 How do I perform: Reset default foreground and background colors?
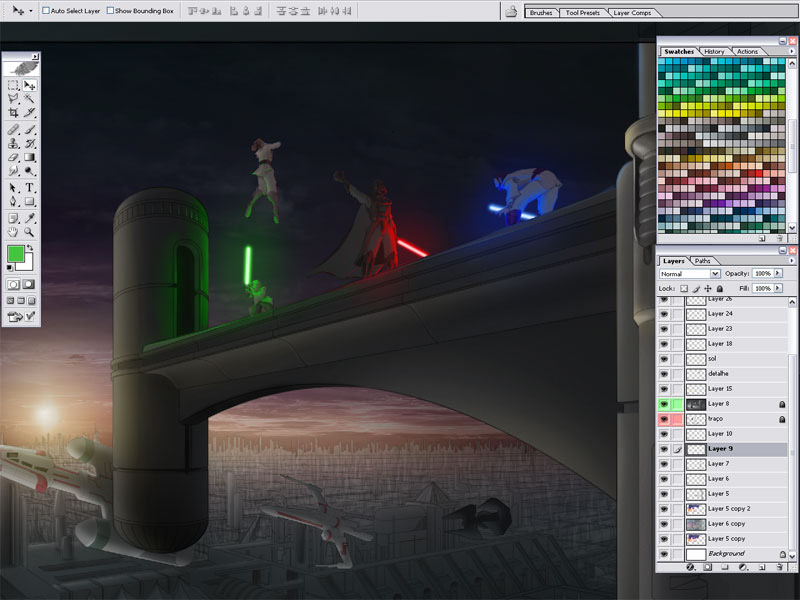tap(10, 268)
